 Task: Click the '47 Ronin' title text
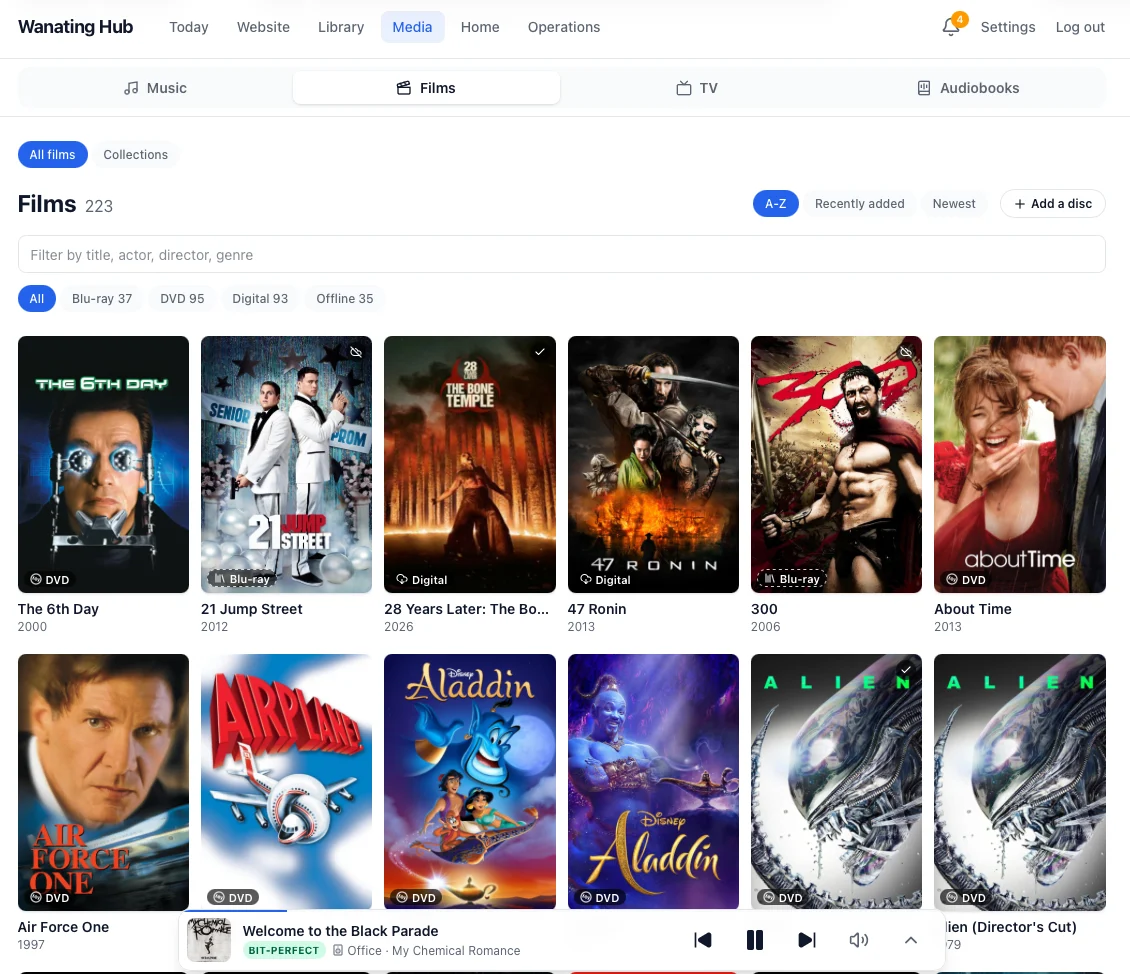pyautogui.click(x=597, y=609)
